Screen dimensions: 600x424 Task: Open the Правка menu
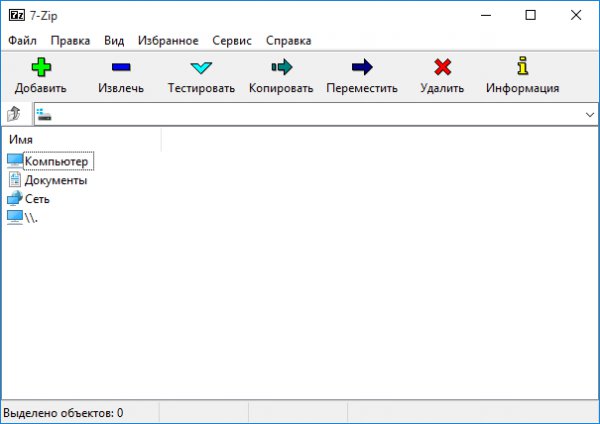coord(70,41)
